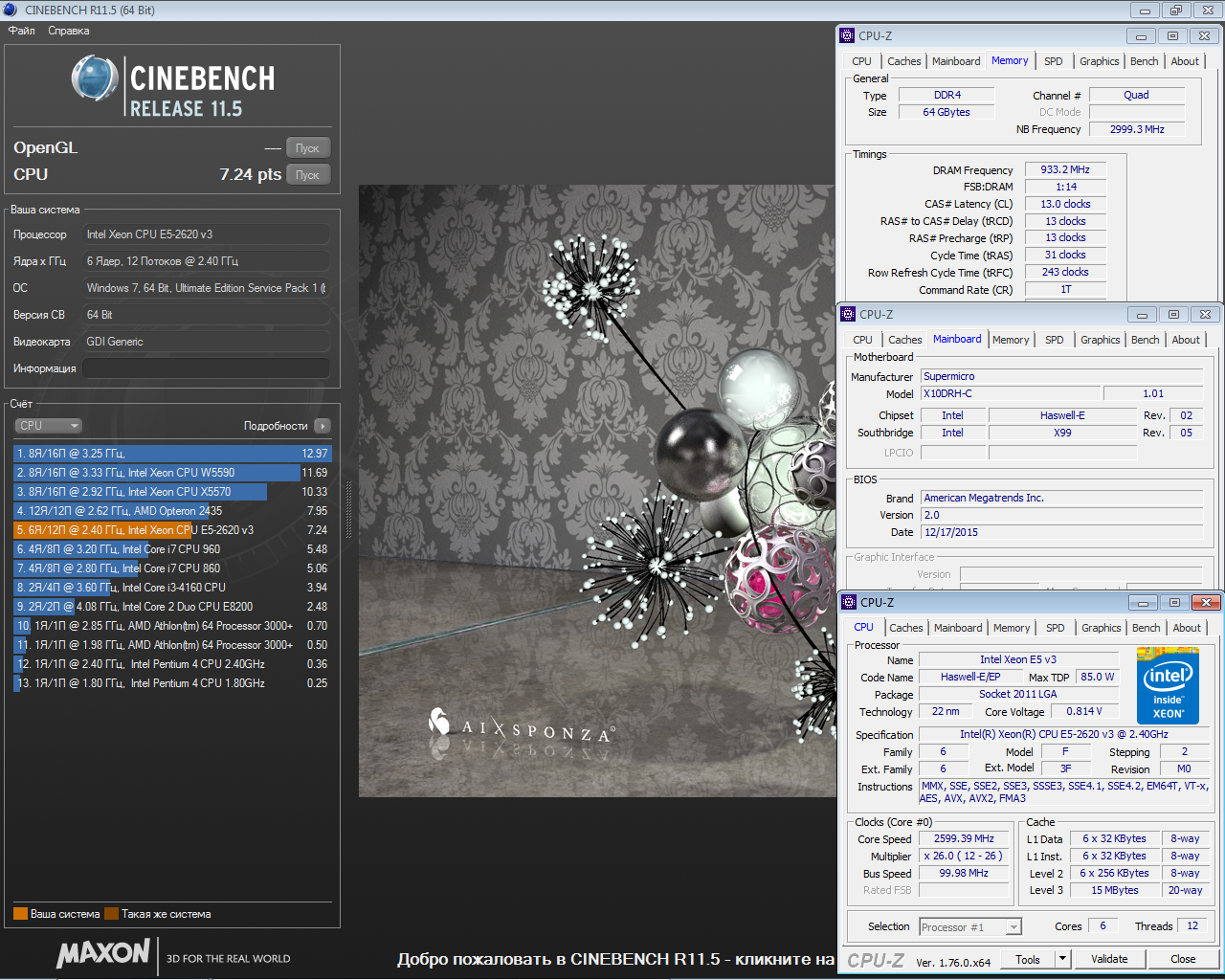
Task: Click the Информация input field
Action: [x=206, y=368]
